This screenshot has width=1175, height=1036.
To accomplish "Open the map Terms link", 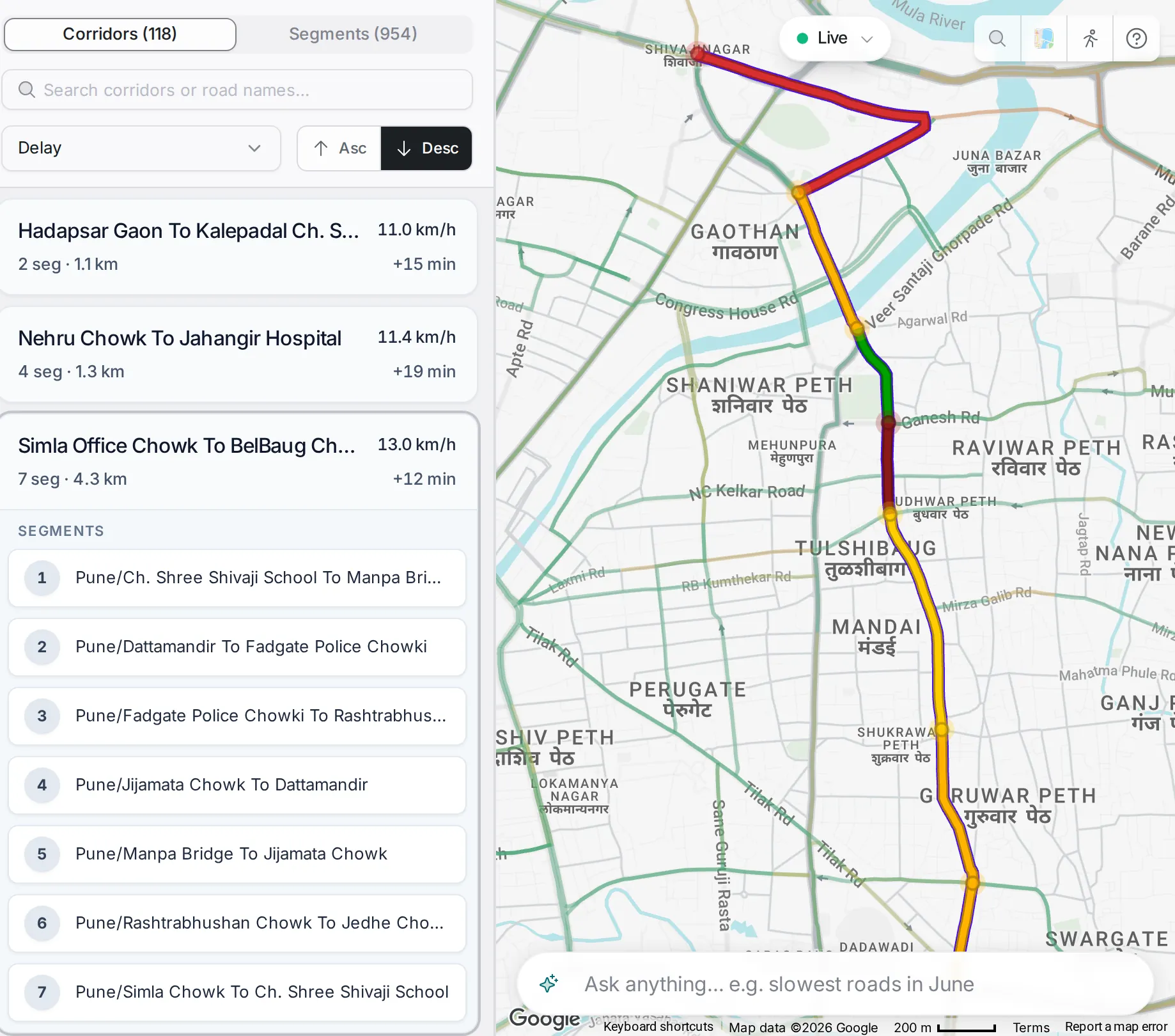I will [x=1031, y=1027].
